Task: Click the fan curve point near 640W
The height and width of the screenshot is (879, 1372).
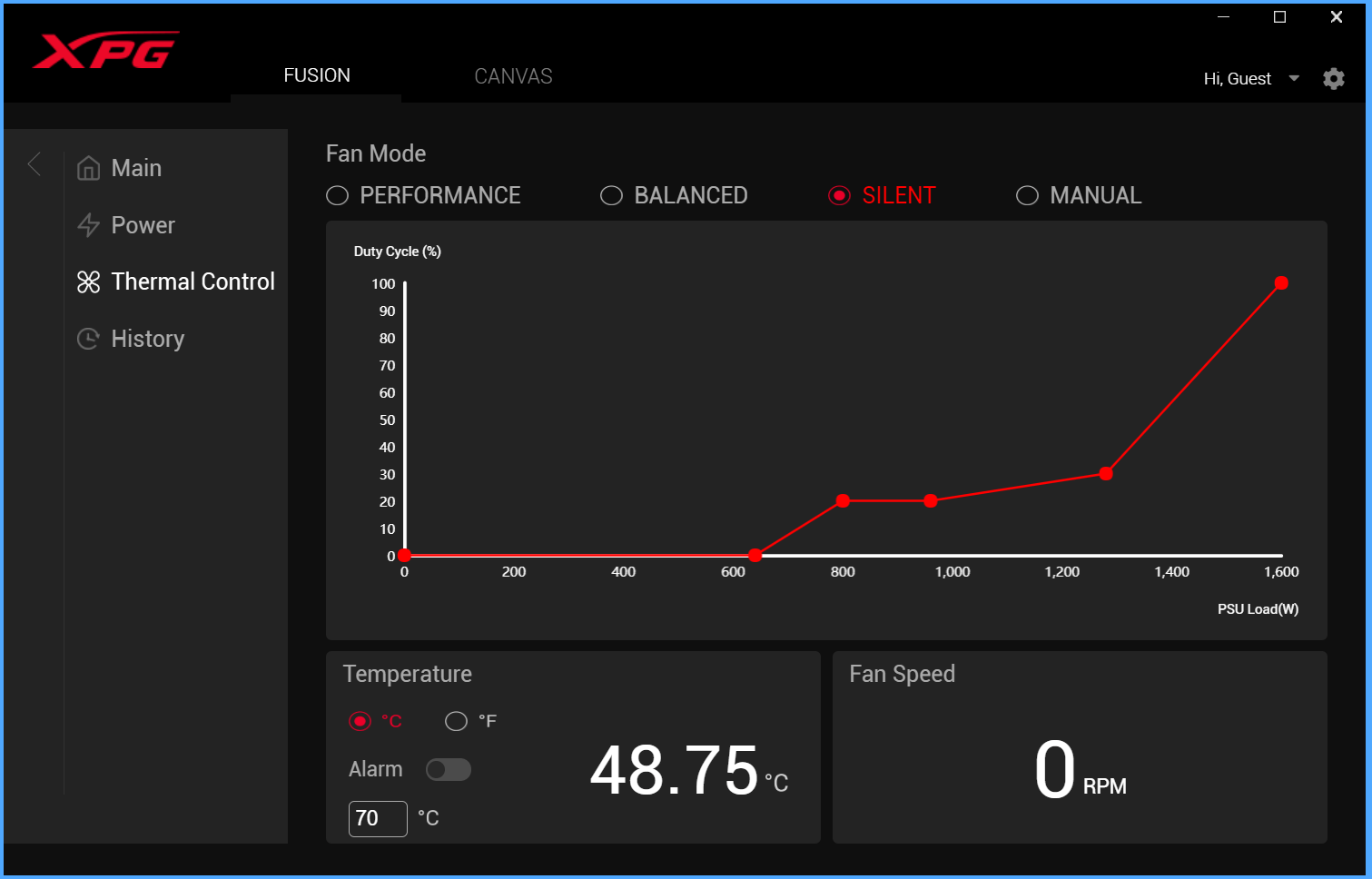Action: pyautogui.click(x=755, y=555)
